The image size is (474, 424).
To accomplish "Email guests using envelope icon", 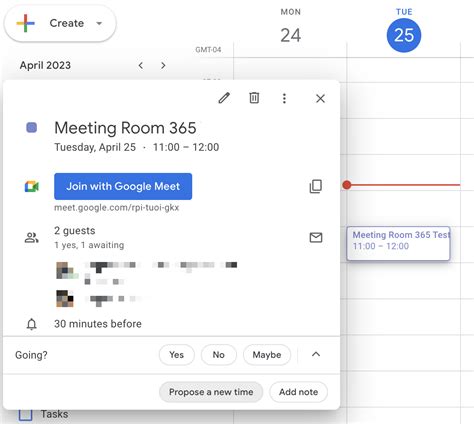I will click(316, 237).
